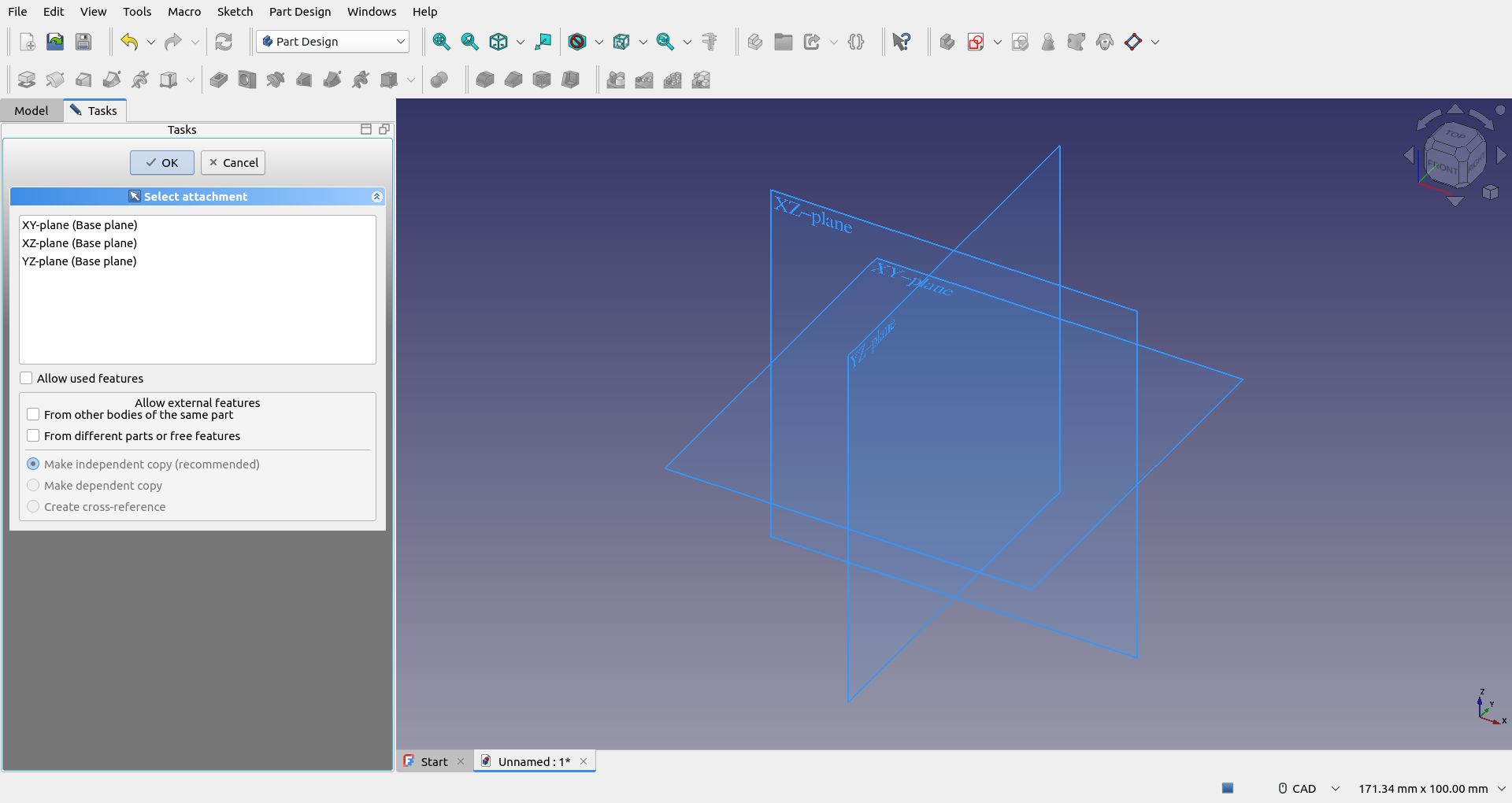This screenshot has height=803, width=1512.
Task: Click the Create datum plane icon
Action: coord(1133,42)
